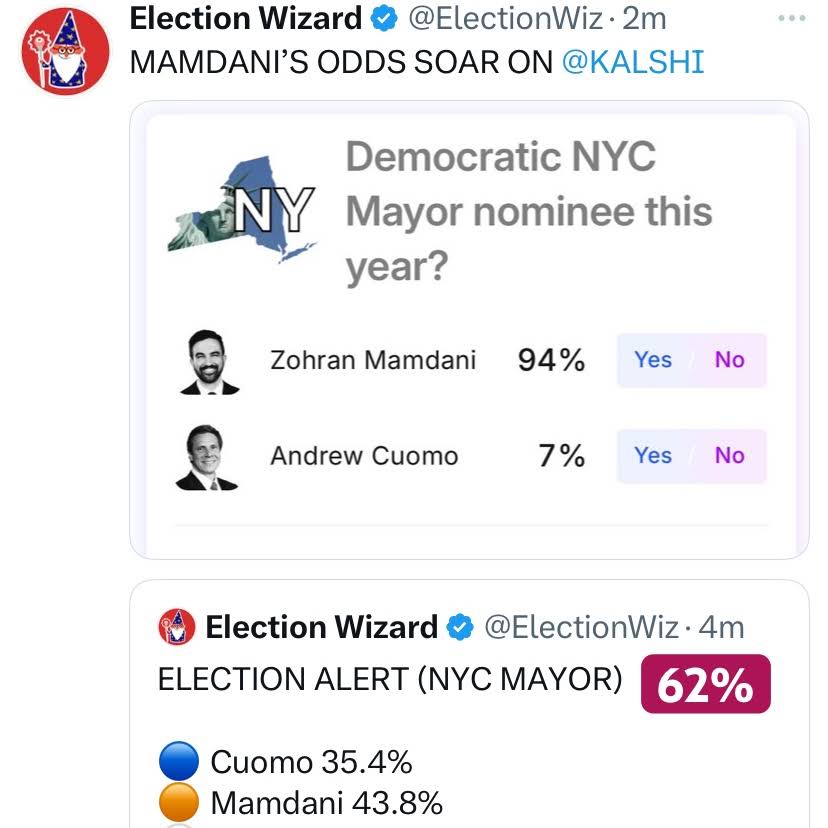Select No for Andrew Cuomo
This screenshot has height=828, width=828.
tap(730, 456)
